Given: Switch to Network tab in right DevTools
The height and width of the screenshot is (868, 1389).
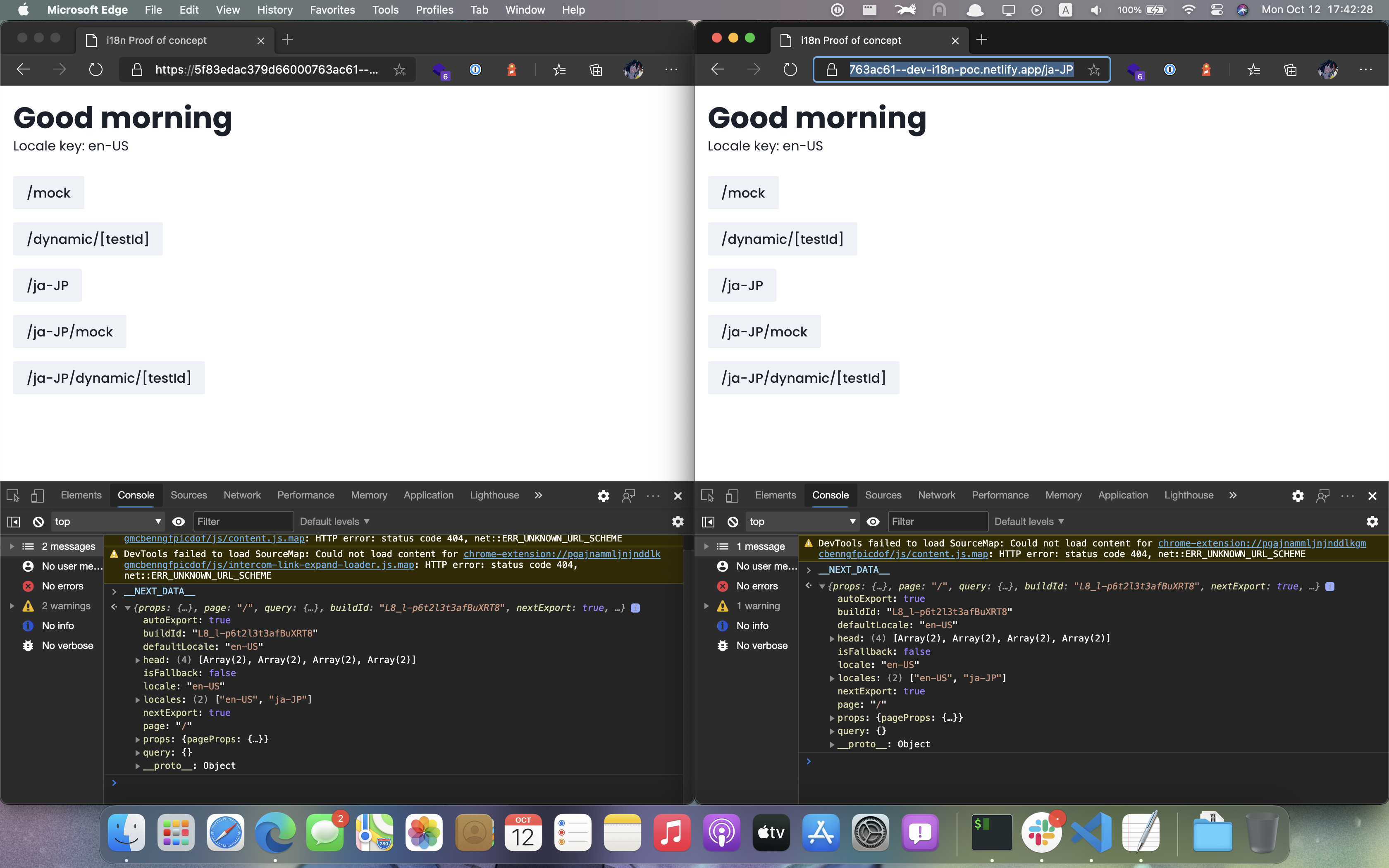Looking at the screenshot, I should click(x=936, y=496).
